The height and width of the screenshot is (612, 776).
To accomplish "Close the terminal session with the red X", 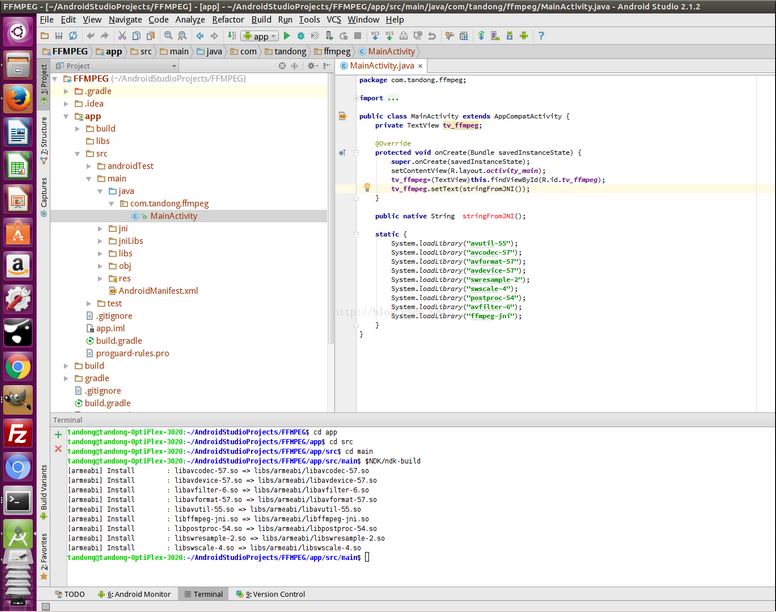I will (x=58, y=449).
